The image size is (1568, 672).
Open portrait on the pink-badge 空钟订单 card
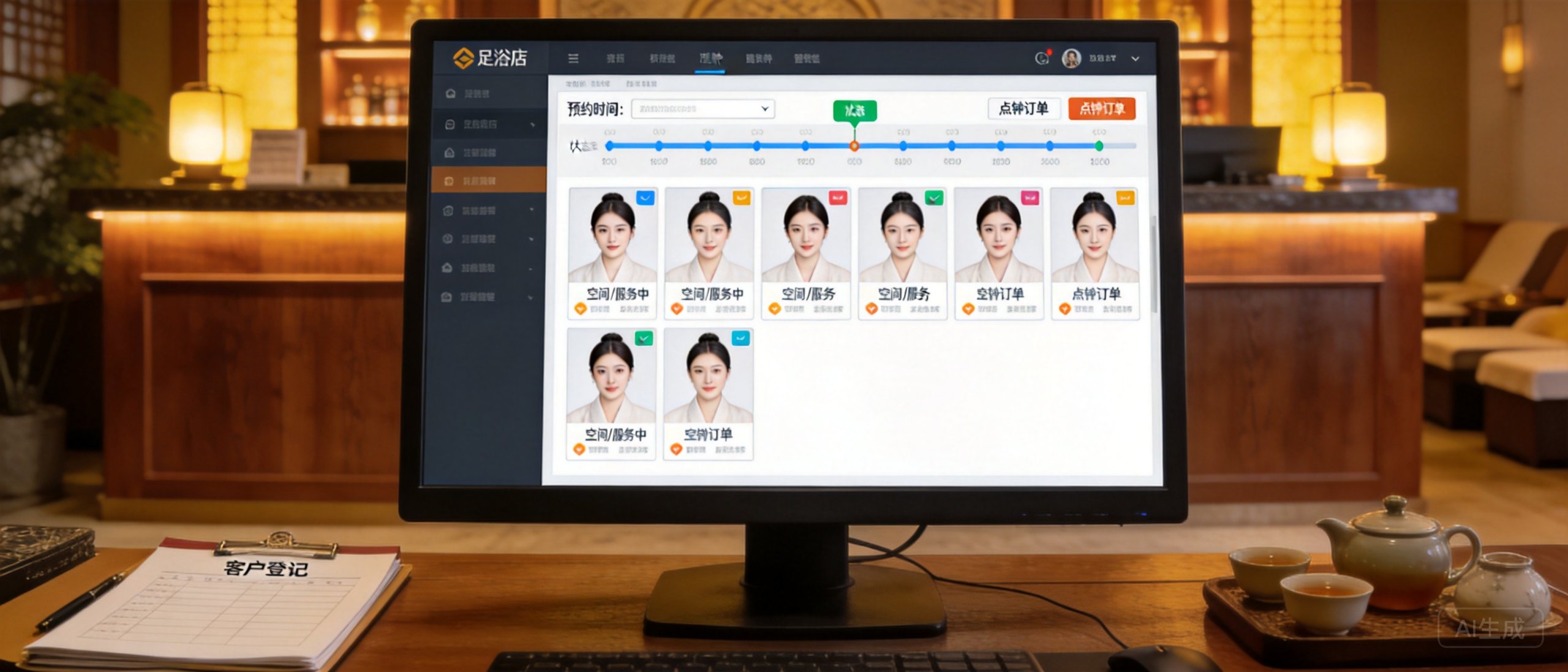click(999, 236)
